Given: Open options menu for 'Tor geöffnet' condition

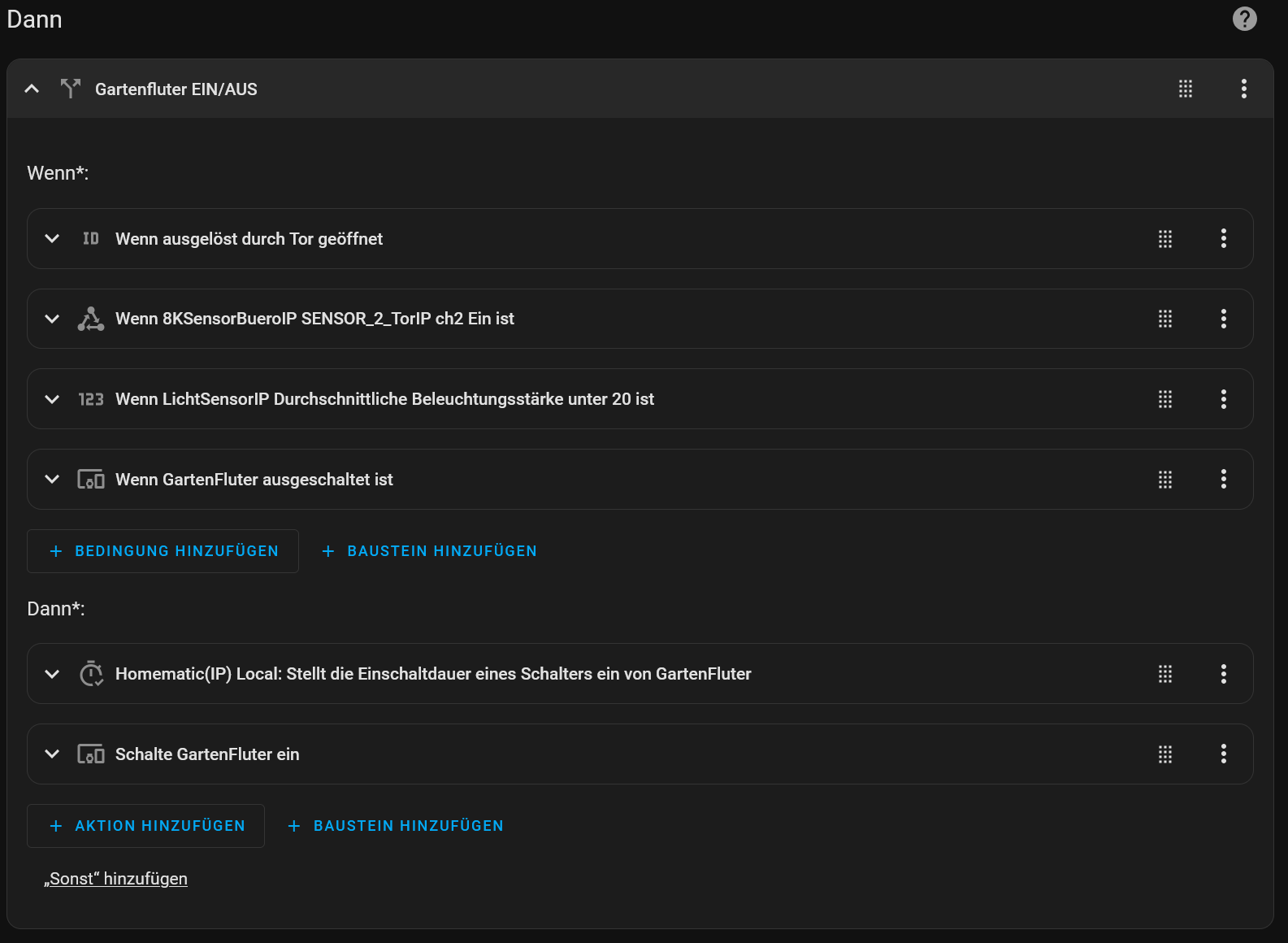Looking at the screenshot, I should [x=1223, y=238].
